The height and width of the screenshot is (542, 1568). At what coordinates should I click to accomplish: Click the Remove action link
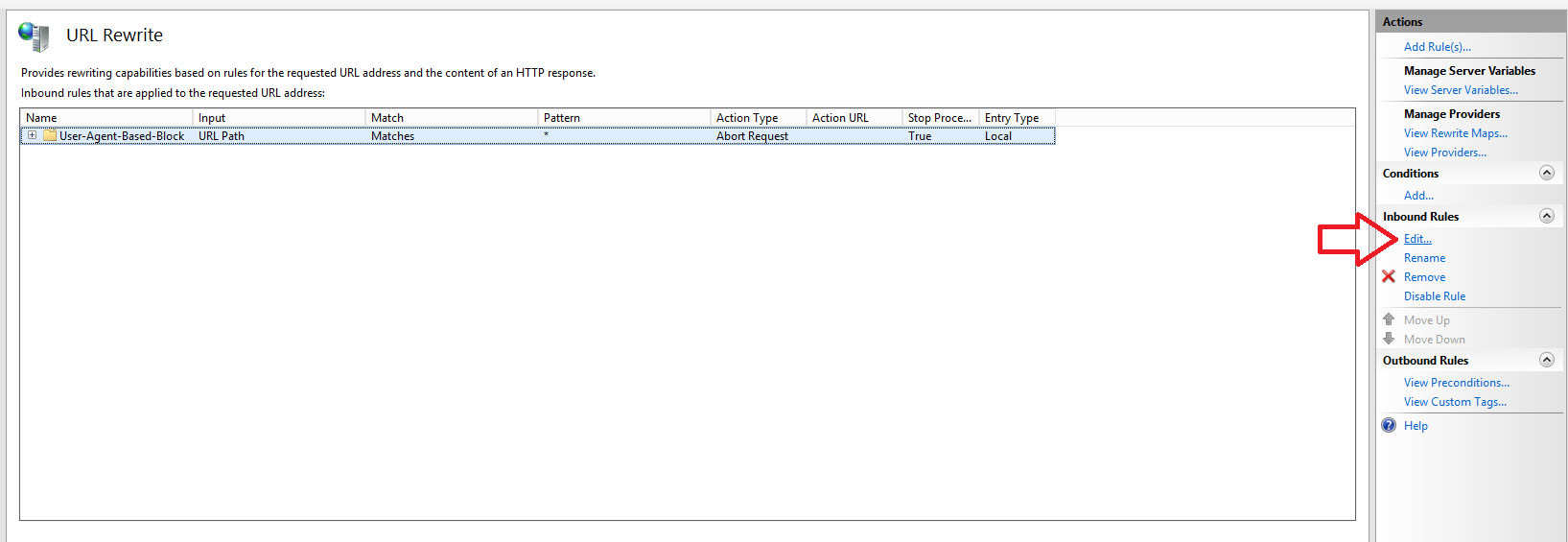[1424, 277]
